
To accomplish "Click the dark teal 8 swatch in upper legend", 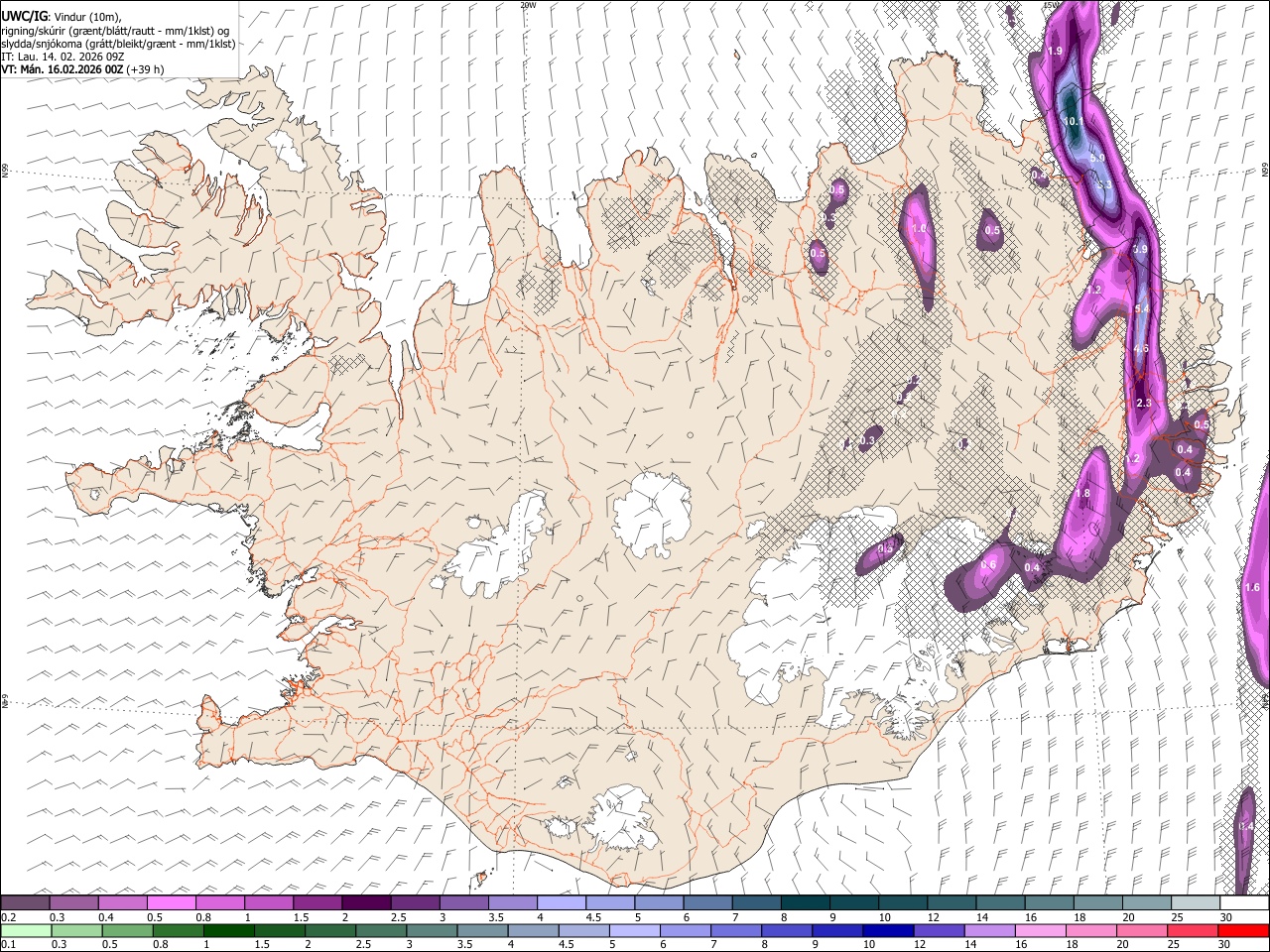I will click(x=804, y=903).
